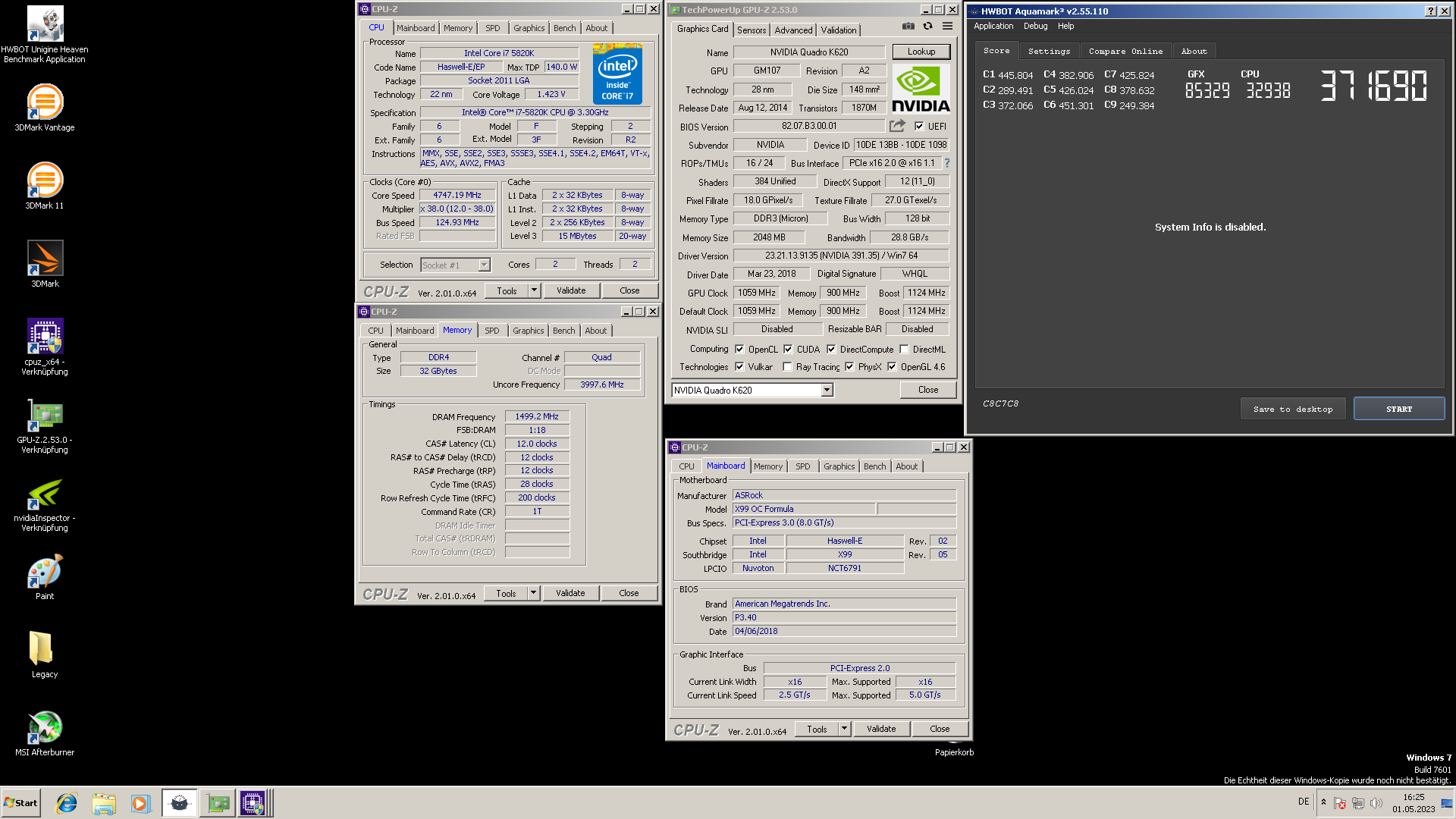Open HWBOT Unigine Heaven Benchmark desktop icon

click(x=45, y=34)
